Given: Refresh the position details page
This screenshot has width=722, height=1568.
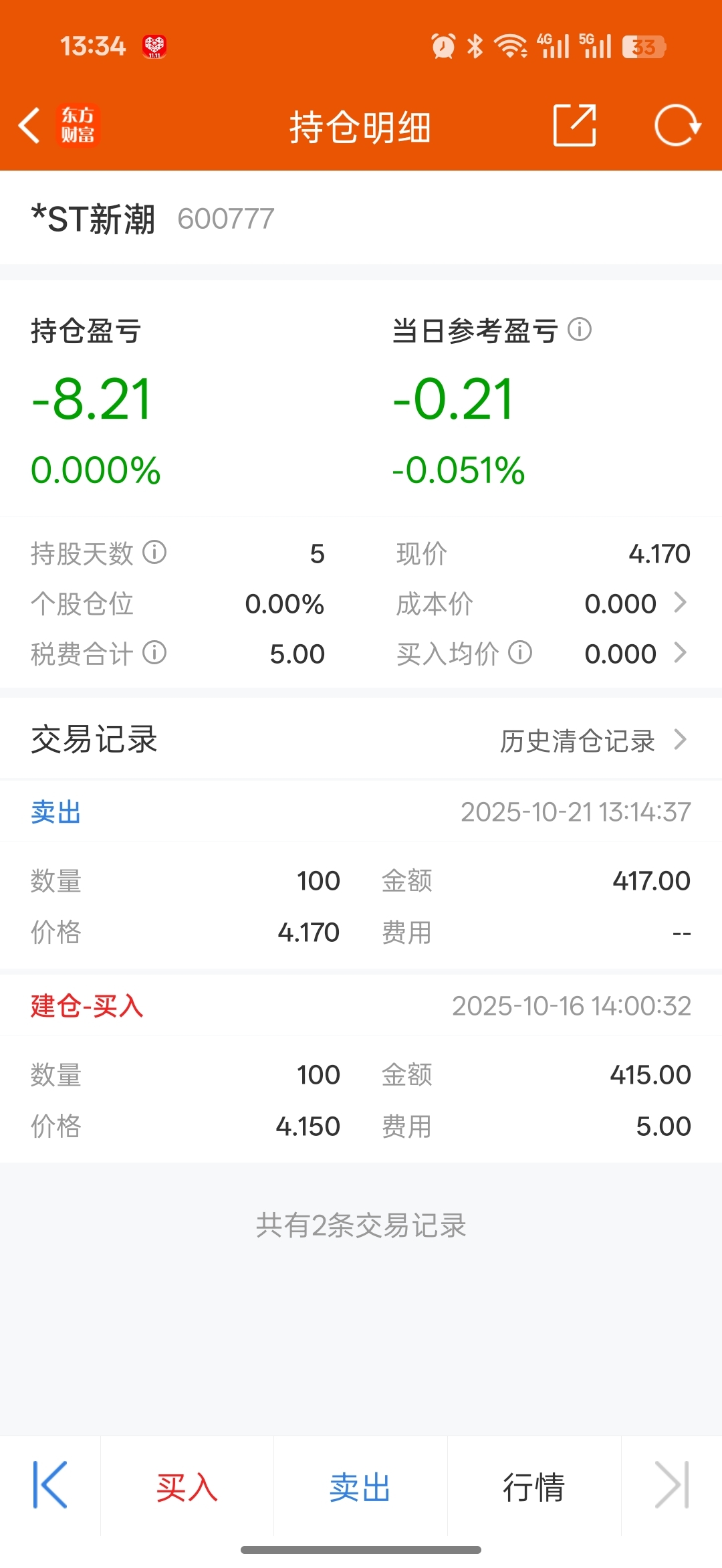Looking at the screenshot, I should point(677,125).
